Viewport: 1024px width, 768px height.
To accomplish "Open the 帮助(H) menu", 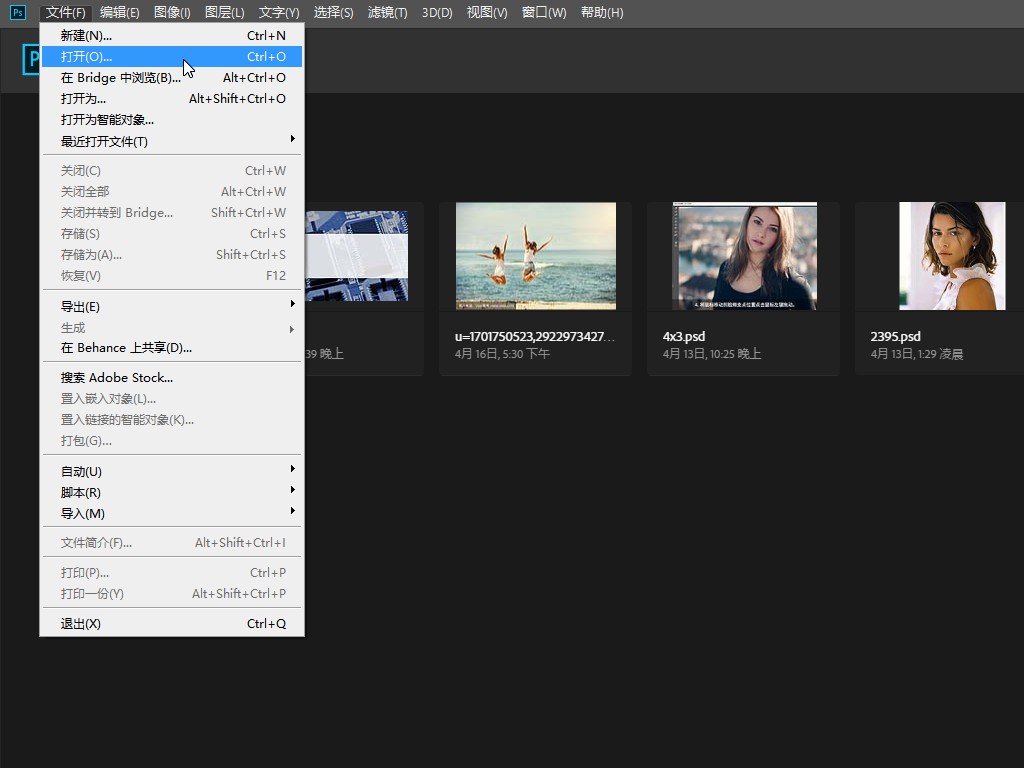I will pyautogui.click(x=601, y=12).
